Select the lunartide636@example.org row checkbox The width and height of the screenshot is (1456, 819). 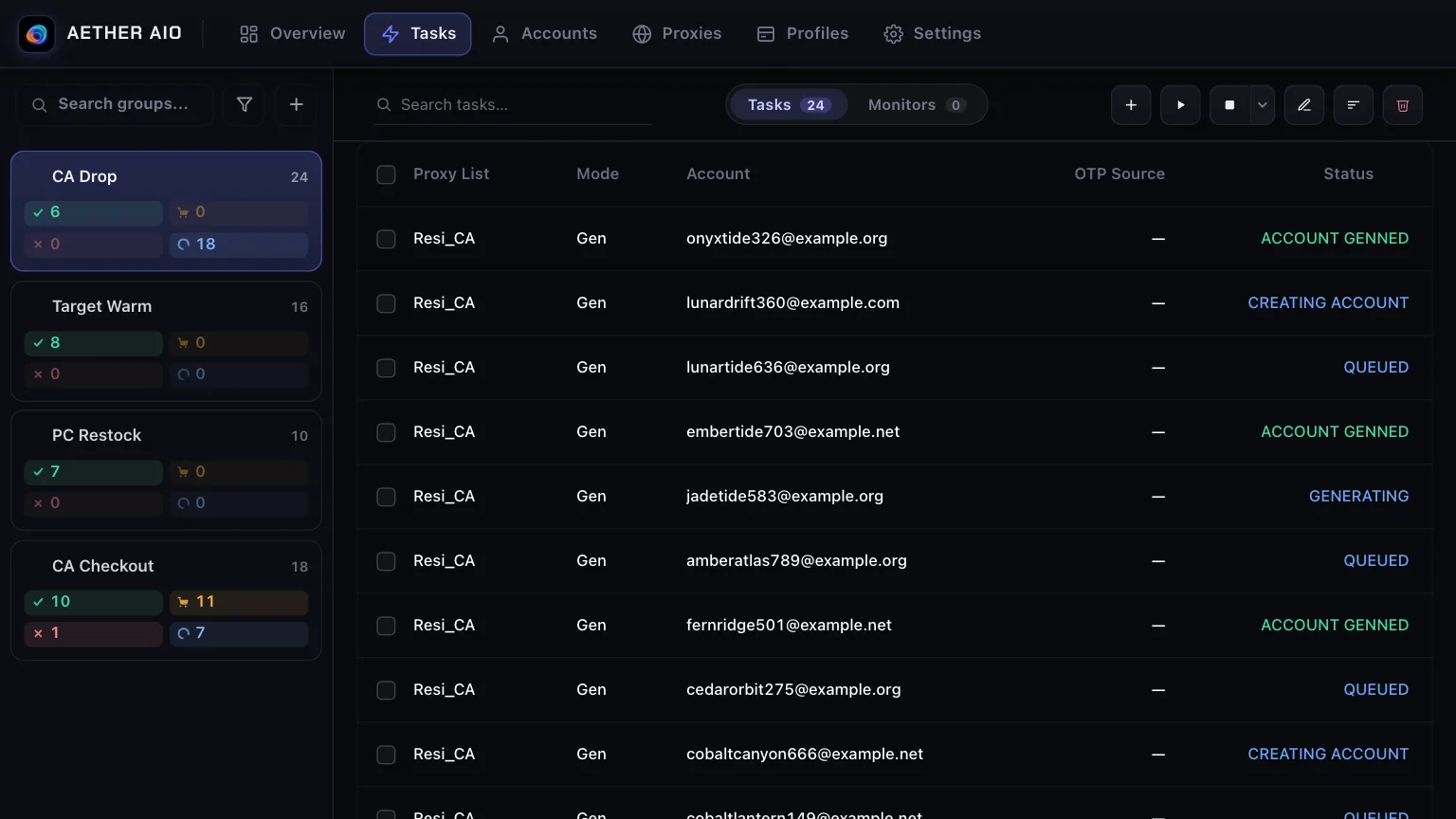(x=386, y=368)
